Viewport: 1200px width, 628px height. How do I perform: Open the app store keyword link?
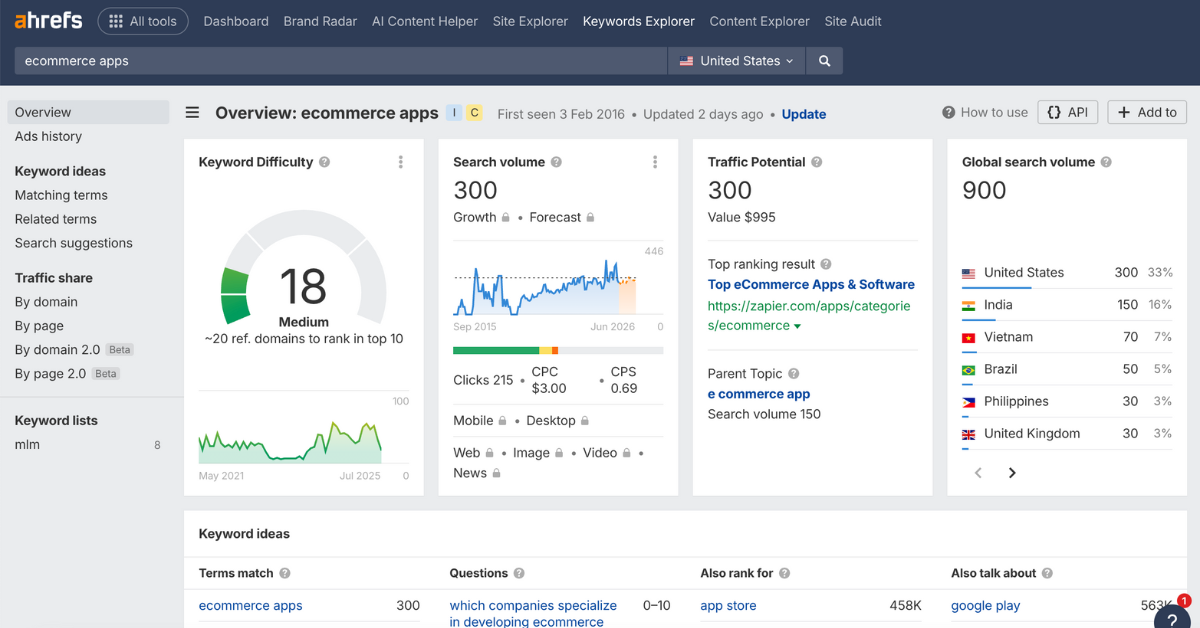(x=728, y=606)
